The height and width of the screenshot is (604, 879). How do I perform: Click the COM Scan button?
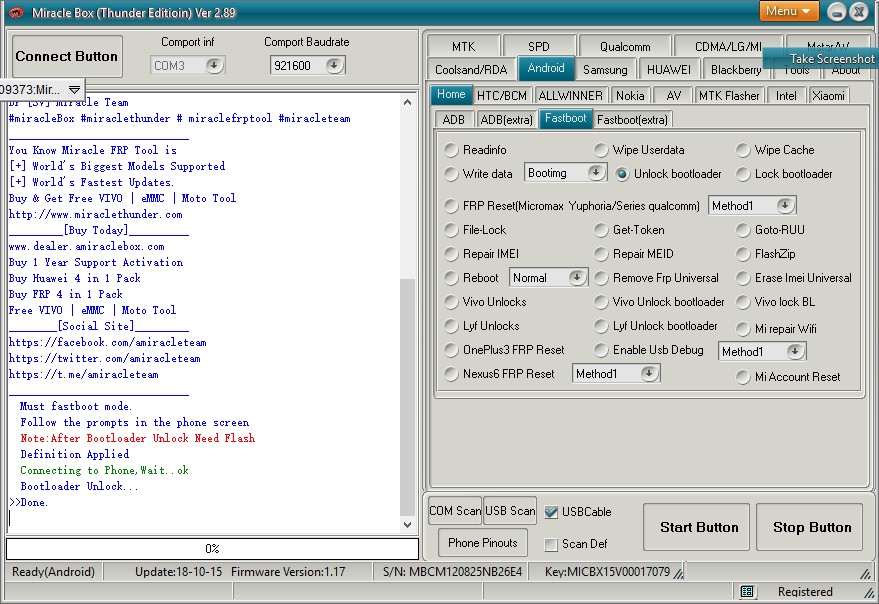coord(455,511)
